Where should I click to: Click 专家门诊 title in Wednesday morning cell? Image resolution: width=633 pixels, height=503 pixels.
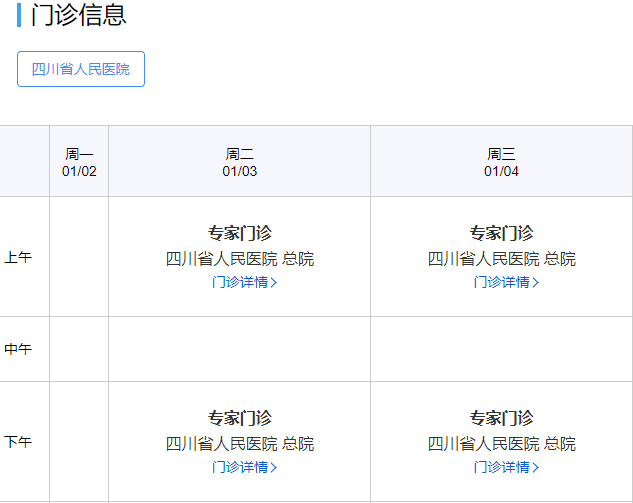[502, 233]
